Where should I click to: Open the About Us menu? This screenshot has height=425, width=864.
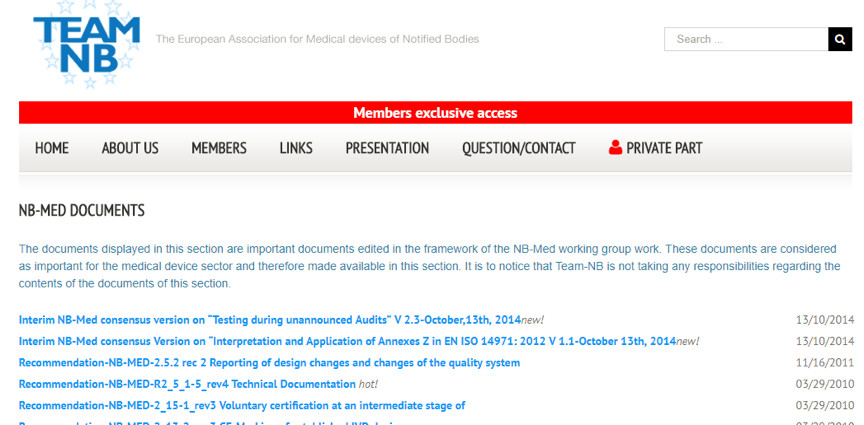click(130, 148)
